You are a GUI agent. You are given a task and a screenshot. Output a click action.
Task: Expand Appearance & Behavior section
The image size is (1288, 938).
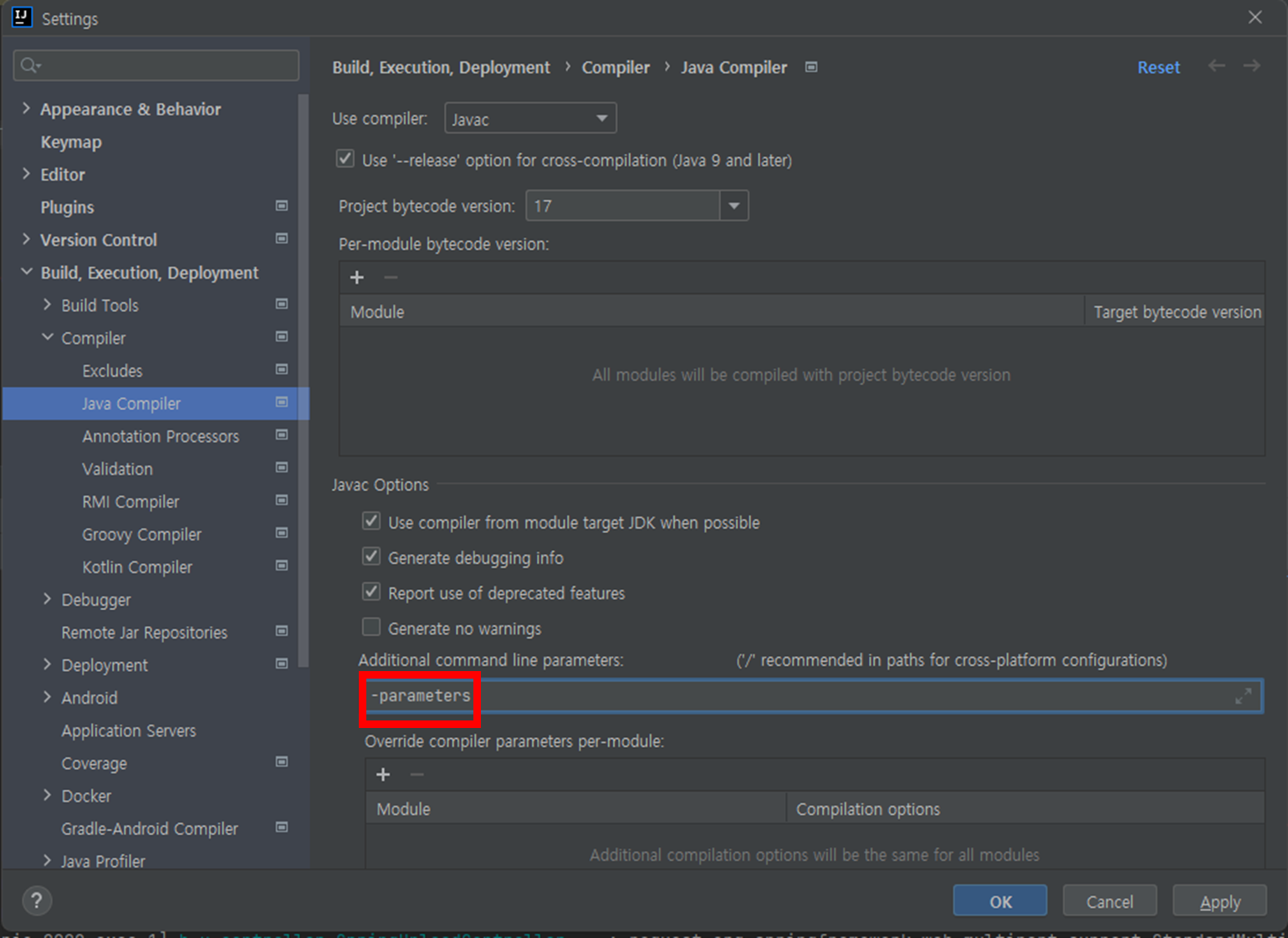(x=26, y=108)
